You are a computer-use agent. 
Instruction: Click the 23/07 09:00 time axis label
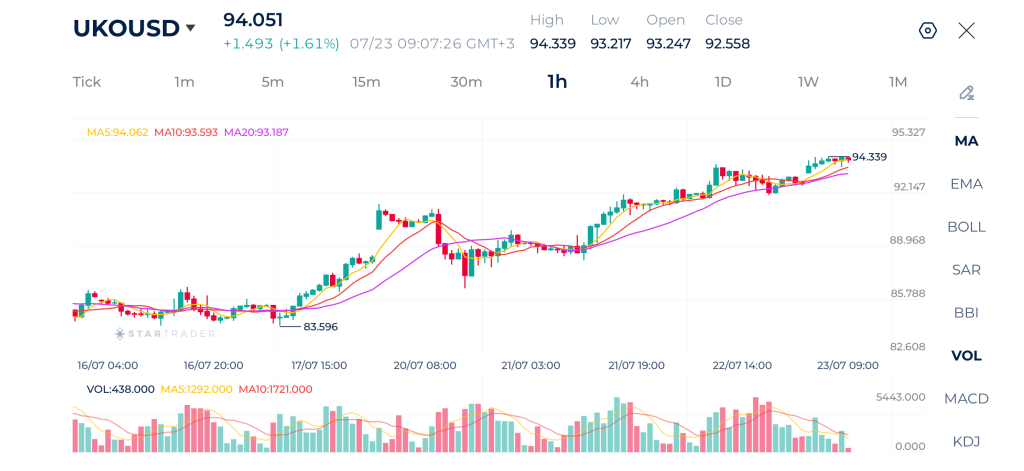[x=846, y=365]
